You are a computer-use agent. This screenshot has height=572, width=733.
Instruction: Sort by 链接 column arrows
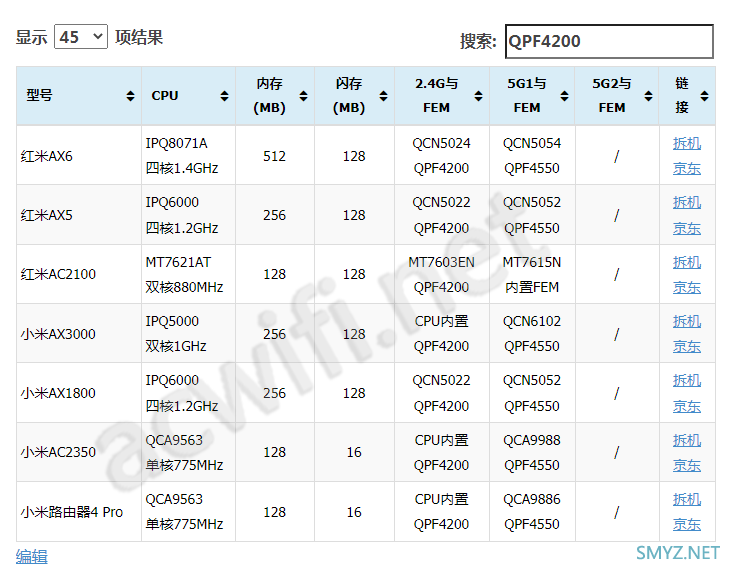tap(704, 96)
